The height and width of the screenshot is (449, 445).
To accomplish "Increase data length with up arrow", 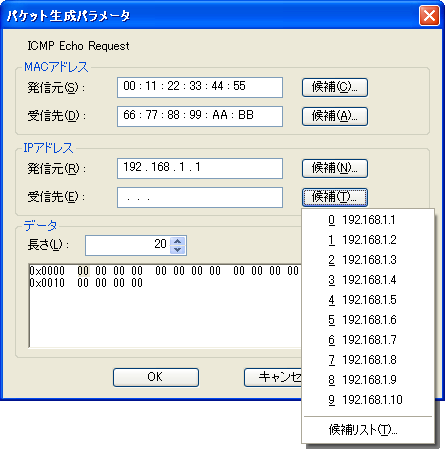I will (x=178, y=241).
